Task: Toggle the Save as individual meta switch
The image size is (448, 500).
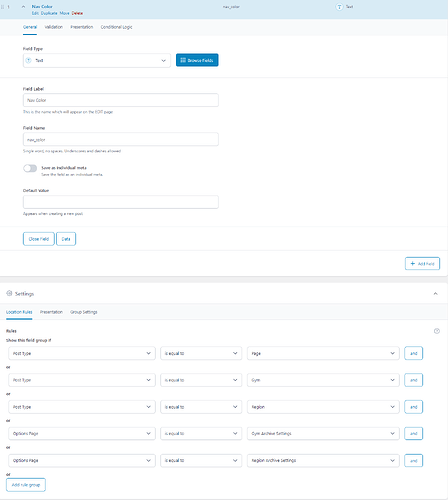Action: [x=30, y=168]
